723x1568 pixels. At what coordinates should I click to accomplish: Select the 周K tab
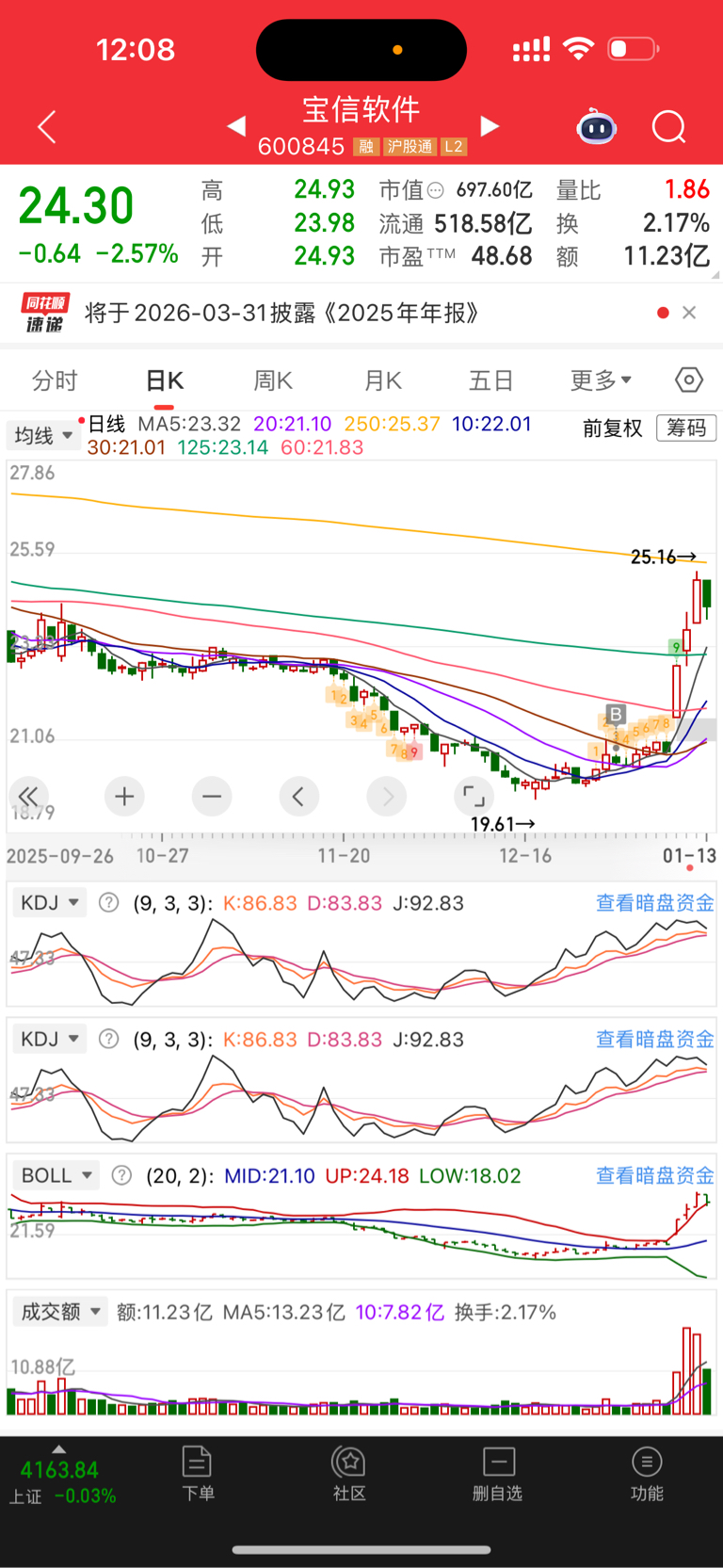coord(273,380)
